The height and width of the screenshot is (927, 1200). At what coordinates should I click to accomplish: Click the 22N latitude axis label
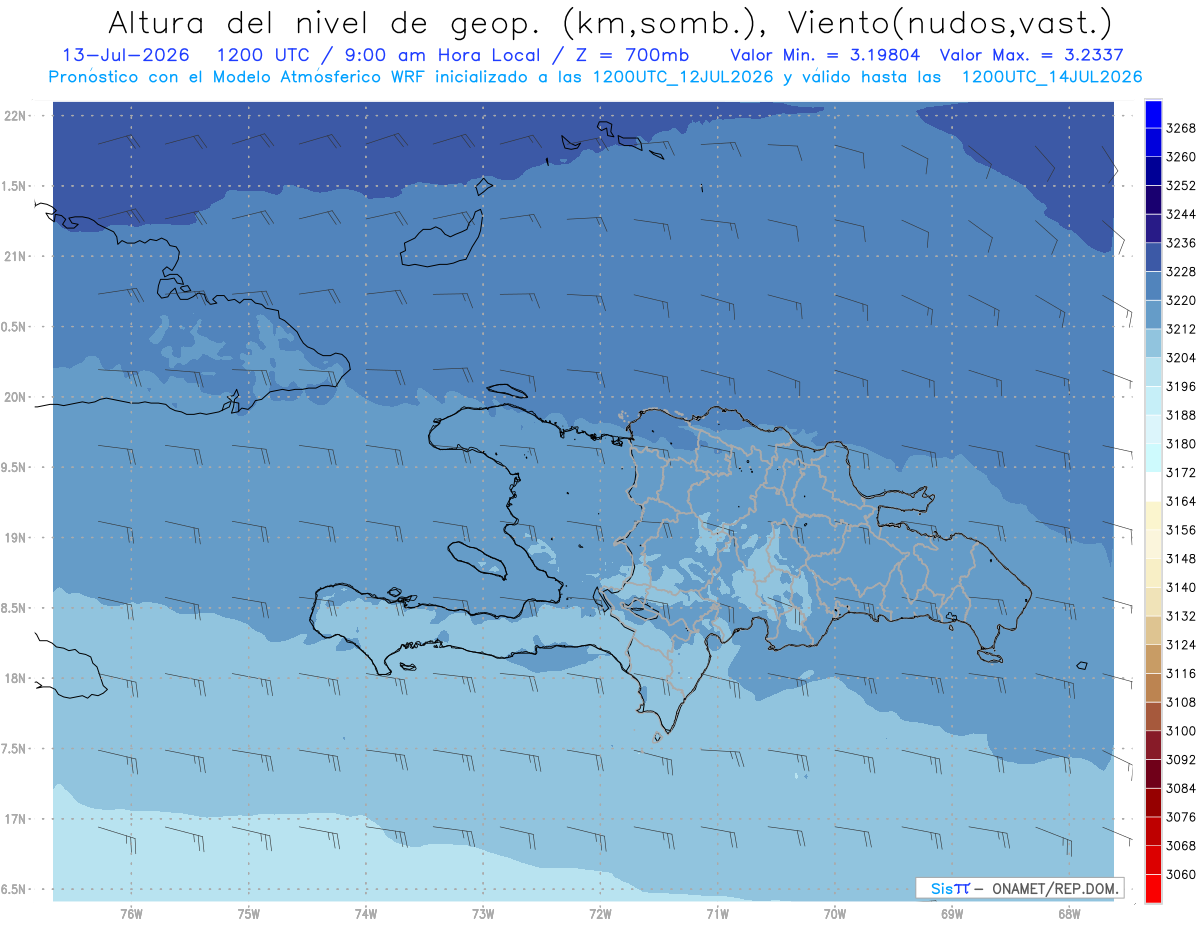tap(16, 115)
